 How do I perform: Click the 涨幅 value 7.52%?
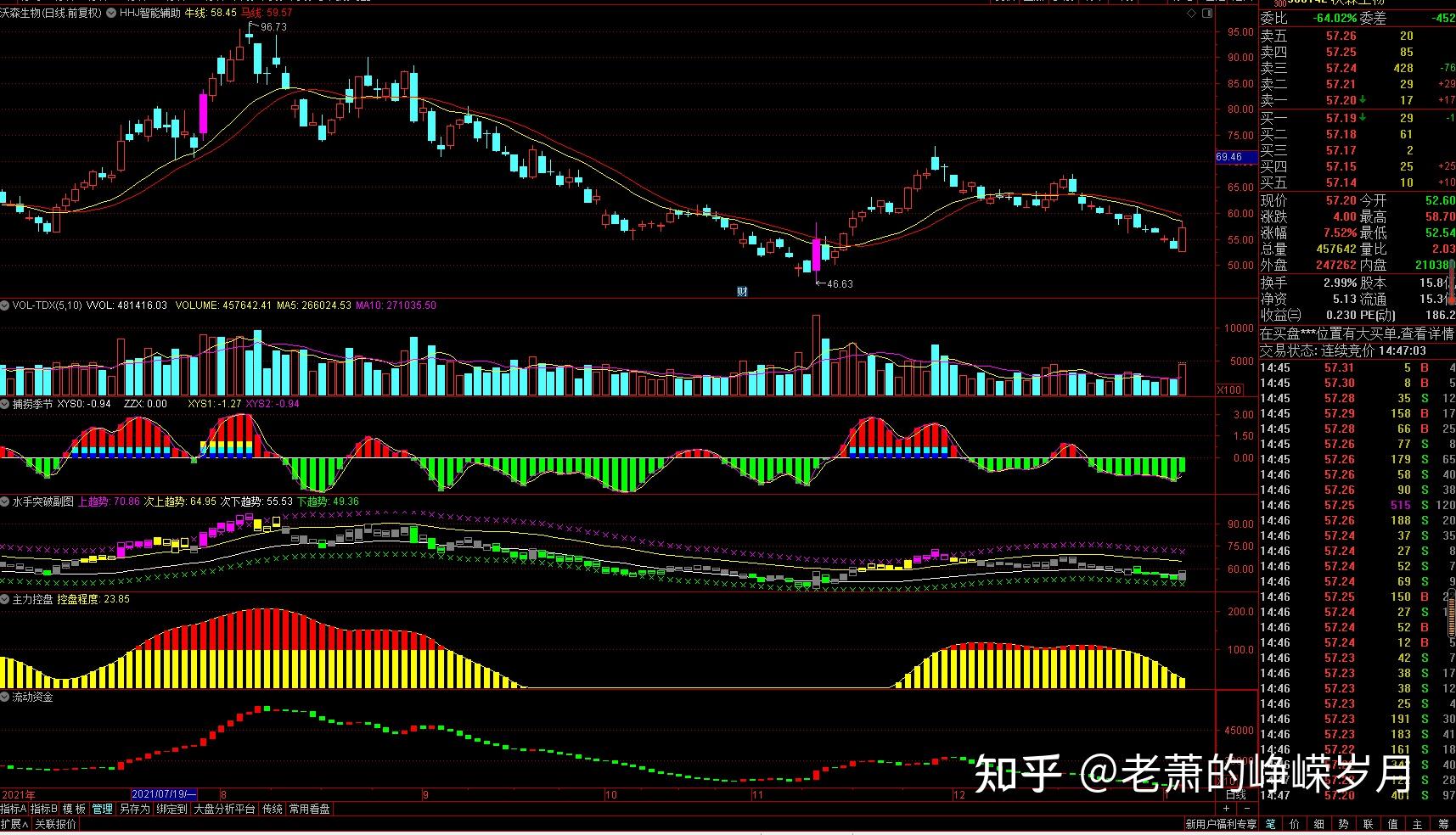[1341, 233]
